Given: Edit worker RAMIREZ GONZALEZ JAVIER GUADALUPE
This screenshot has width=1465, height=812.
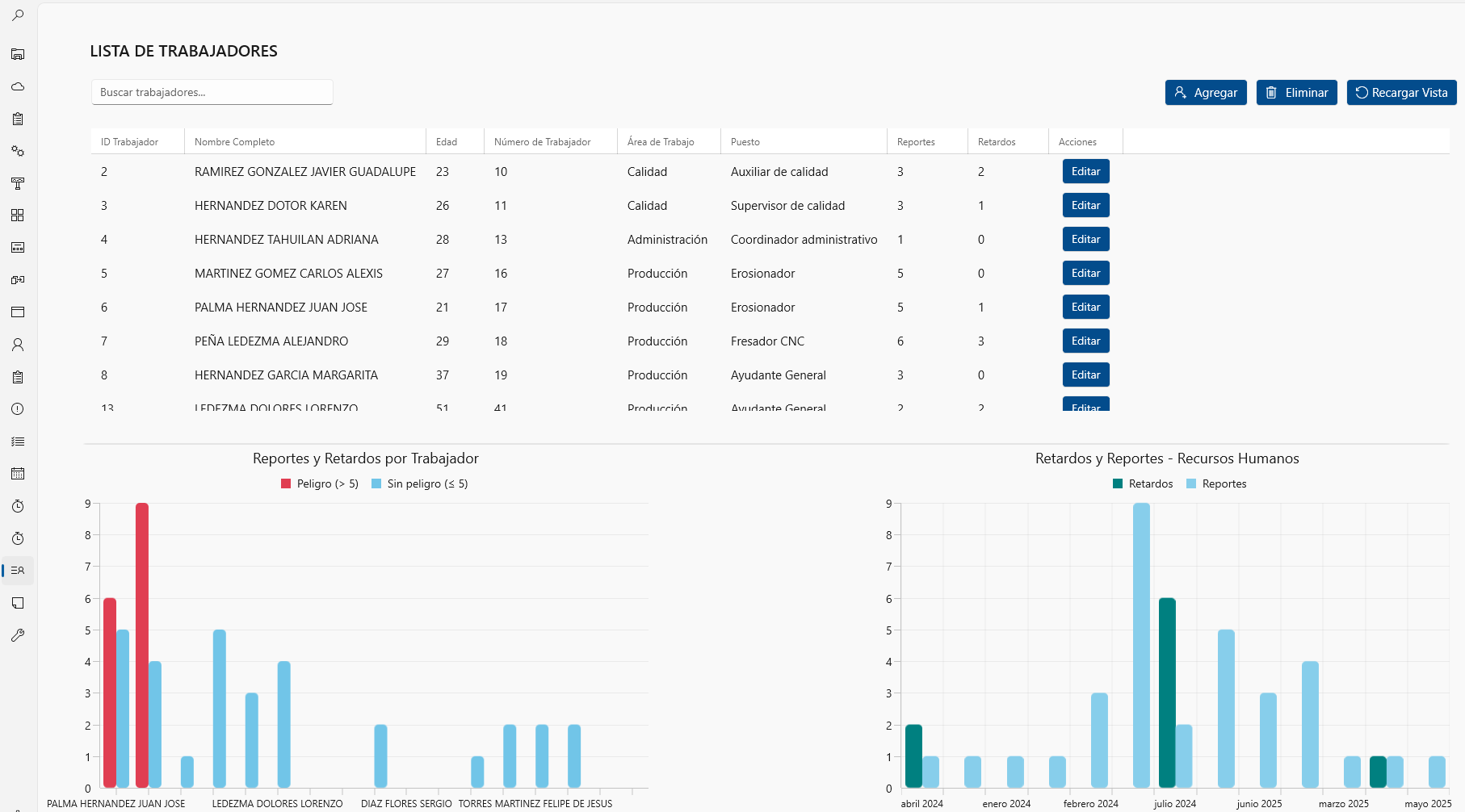Looking at the screenshot, I should pyautogui.click(x=1085, y=172).
